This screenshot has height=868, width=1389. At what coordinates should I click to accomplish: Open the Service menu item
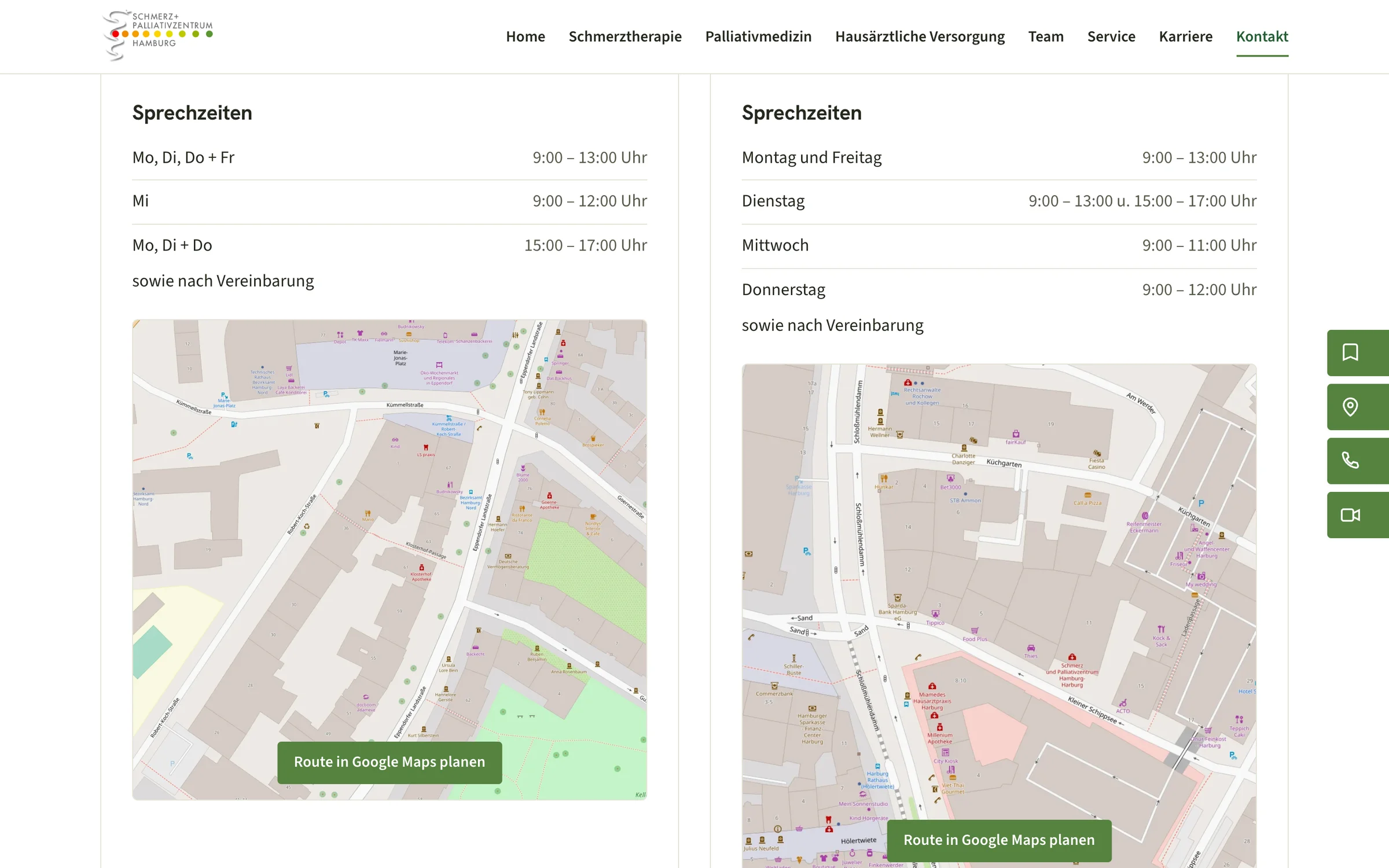[1111, 36]
